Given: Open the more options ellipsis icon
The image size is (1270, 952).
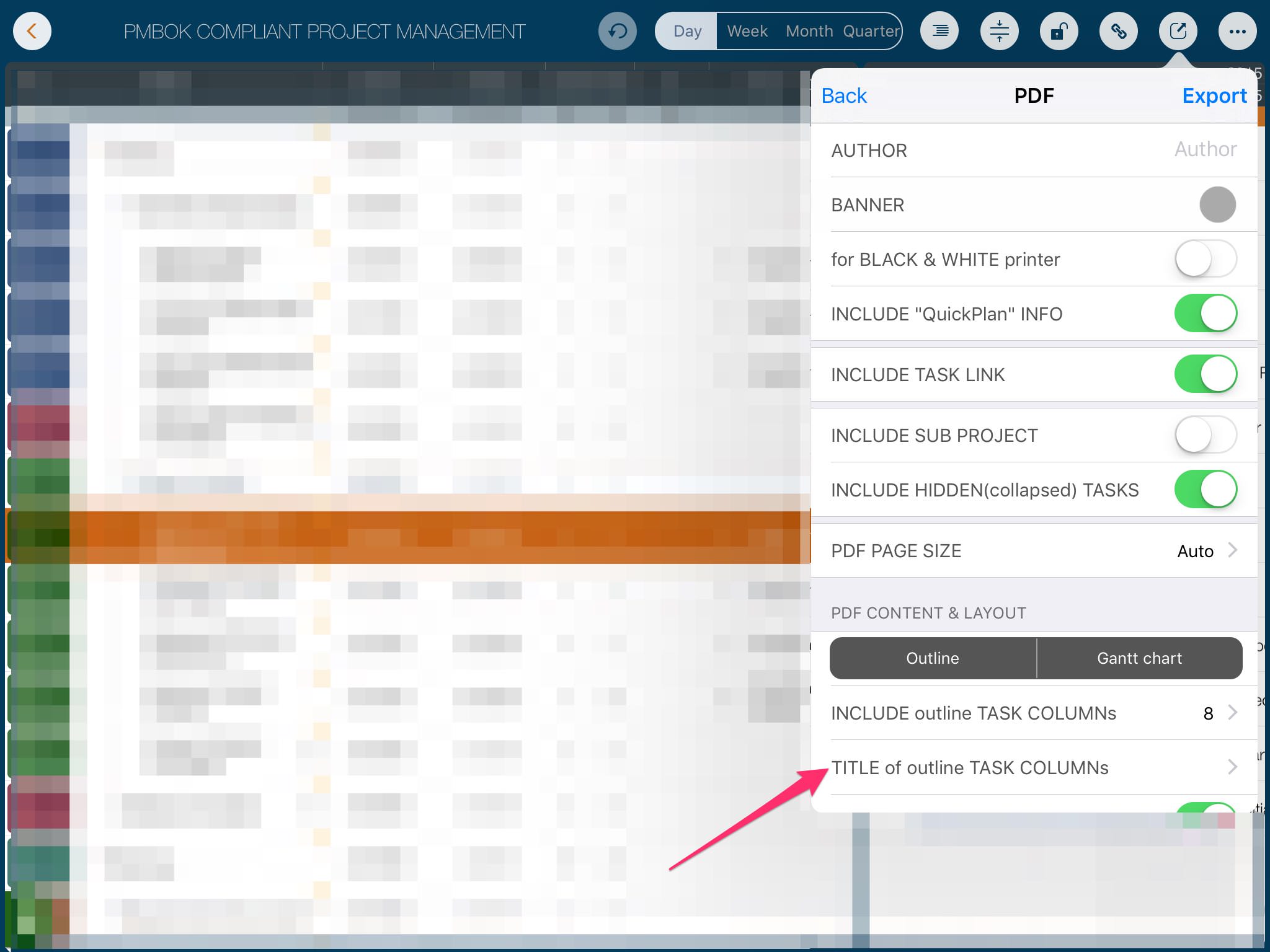Looking at the screenshot, I should point(1237,31).
